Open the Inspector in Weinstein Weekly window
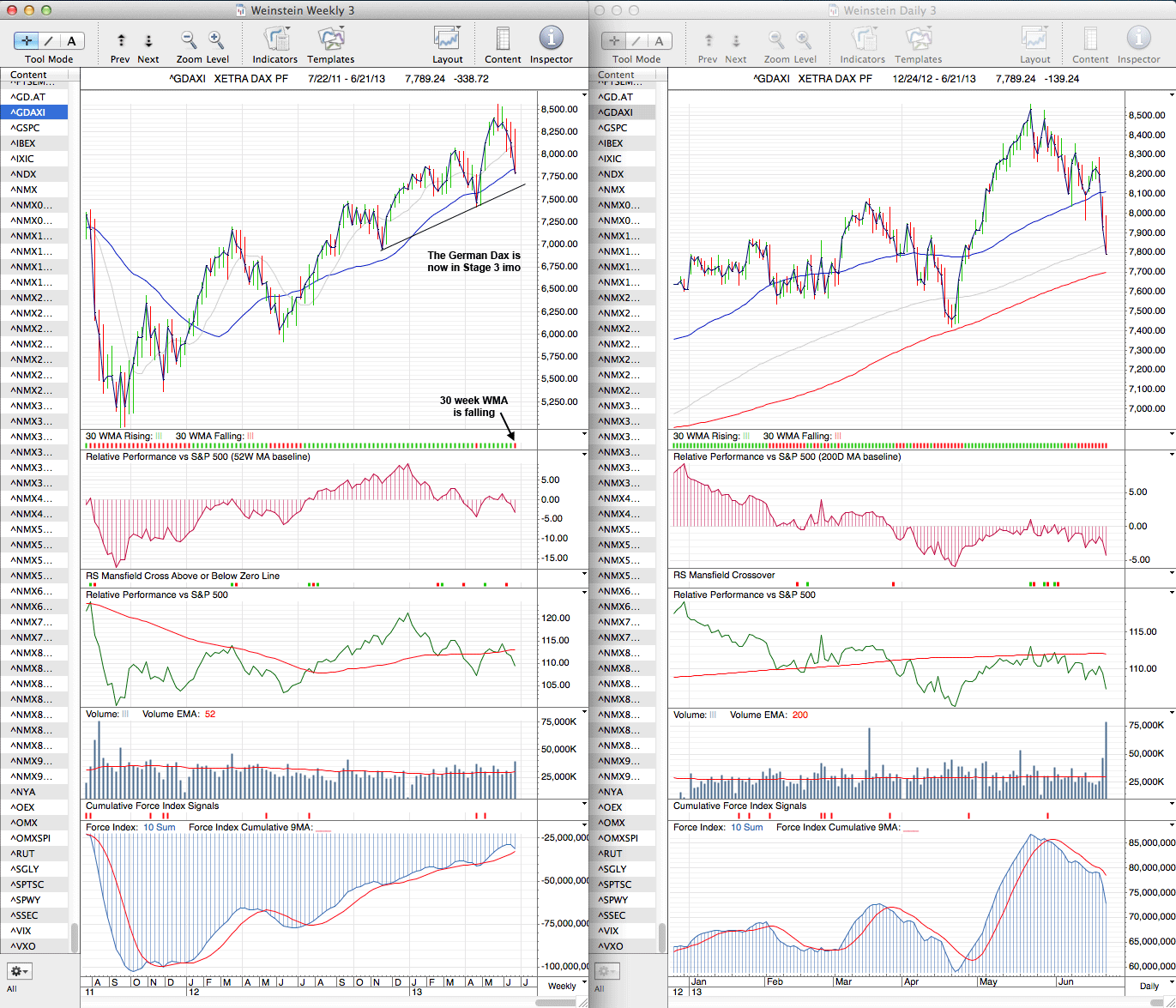Viewport: 1176px width, 1008px height. click(551, 39)
